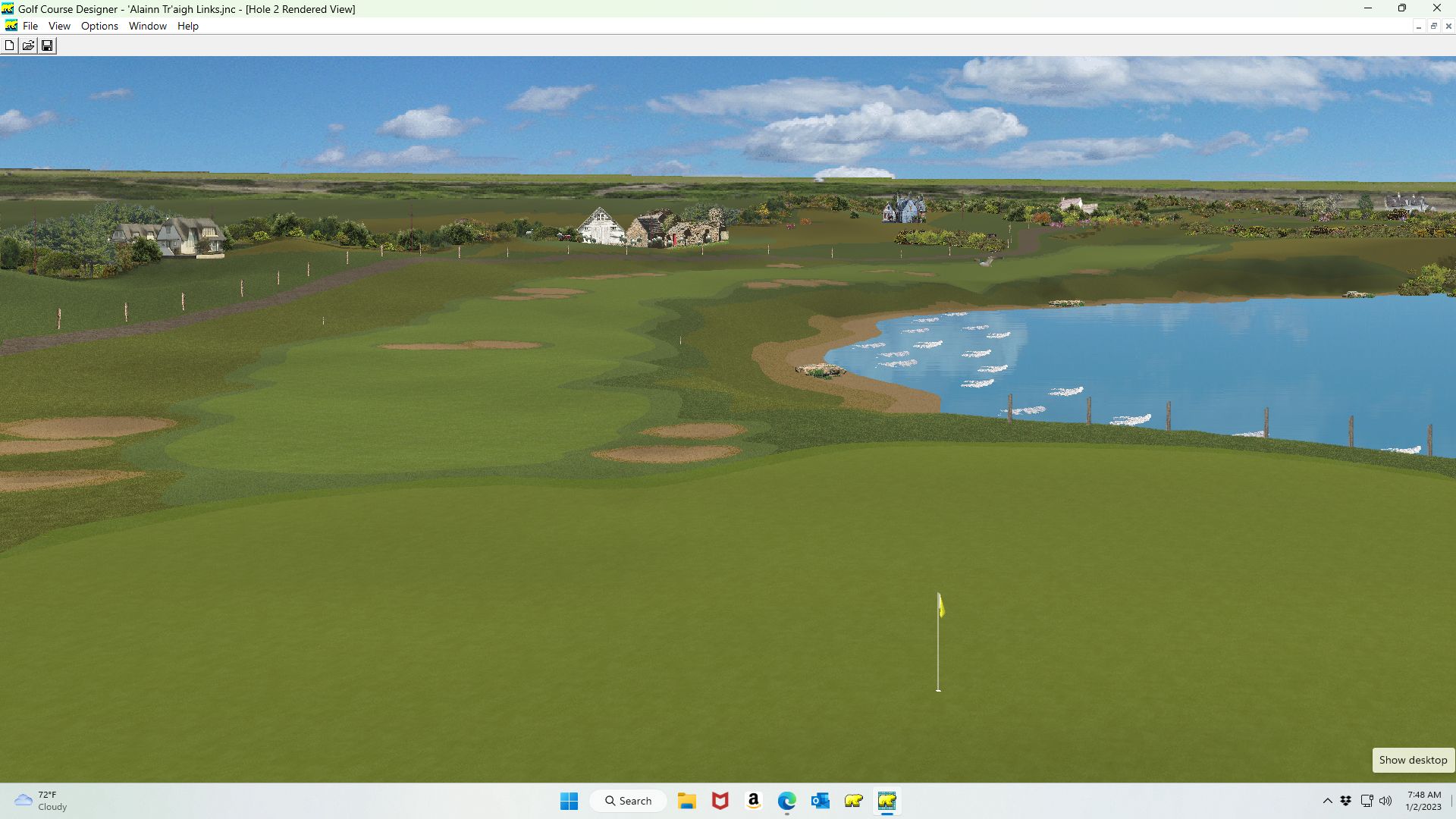Close the inner Hole 2 Rendered View window
The image size is (1456, 819).
coord(1448,27)
